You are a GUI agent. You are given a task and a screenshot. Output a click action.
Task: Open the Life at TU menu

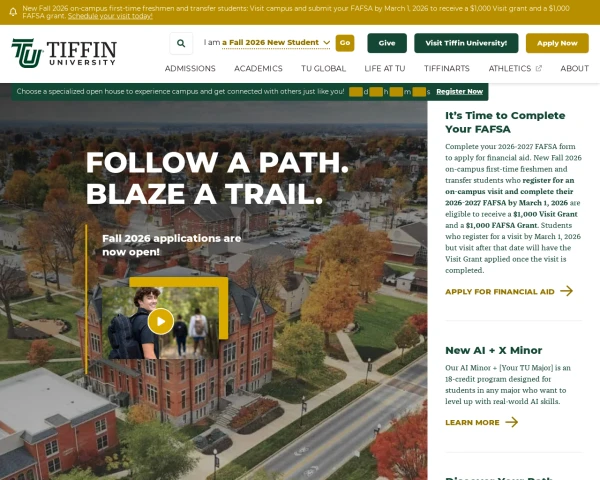[x=385, y=69]
